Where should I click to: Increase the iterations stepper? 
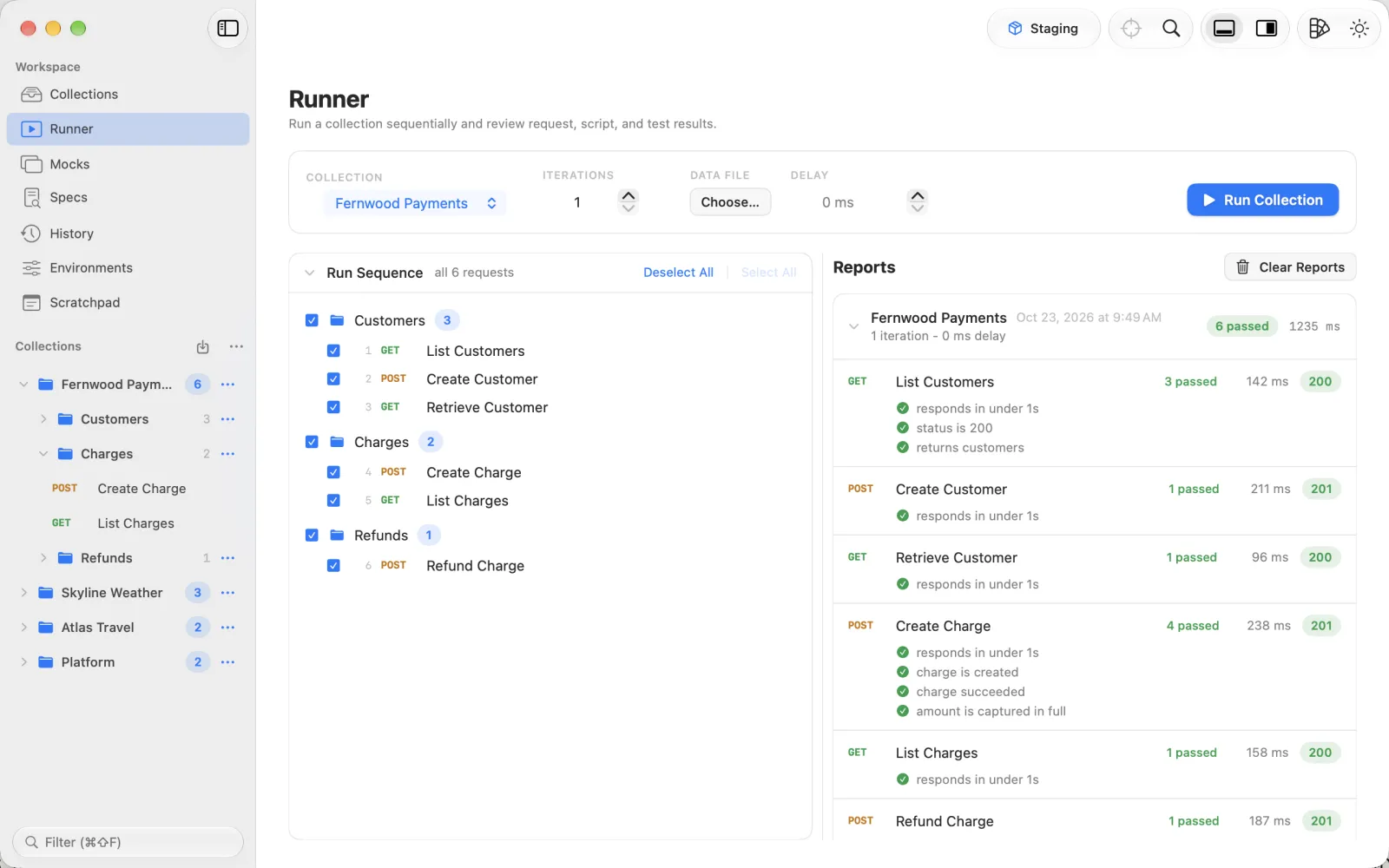(629, 196)
